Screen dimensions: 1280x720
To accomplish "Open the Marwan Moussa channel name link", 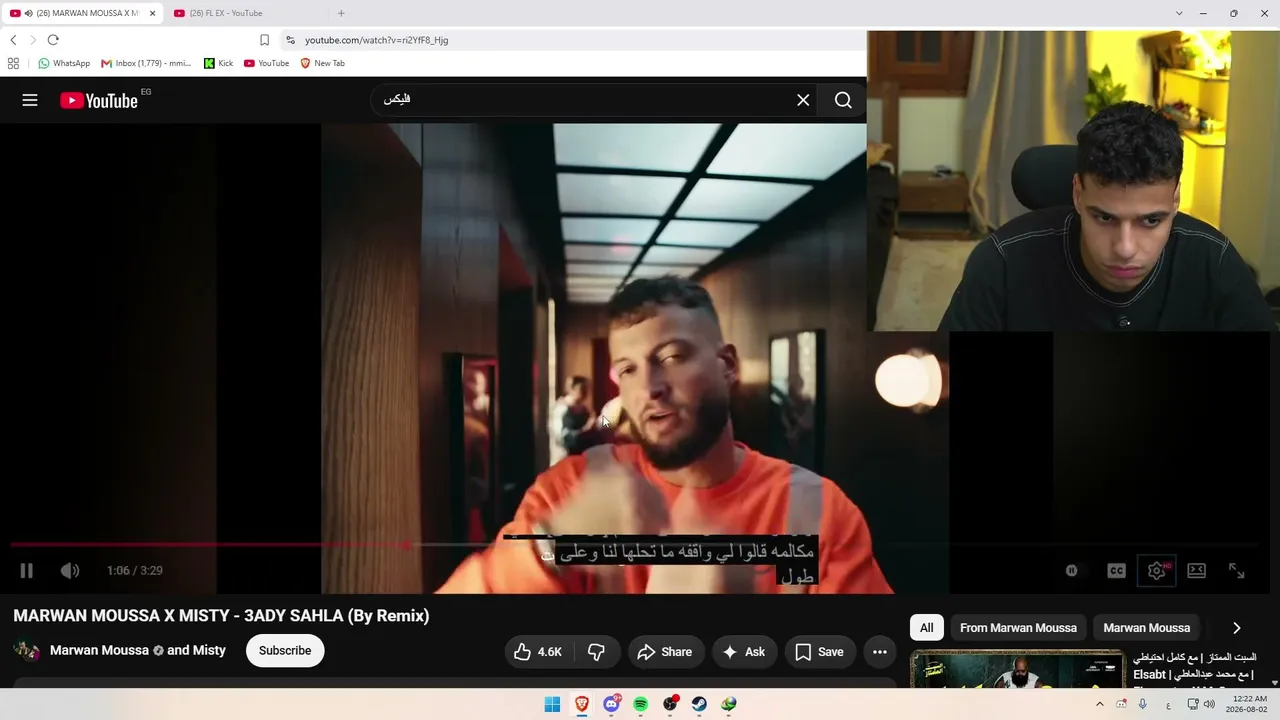I will 99,651.
